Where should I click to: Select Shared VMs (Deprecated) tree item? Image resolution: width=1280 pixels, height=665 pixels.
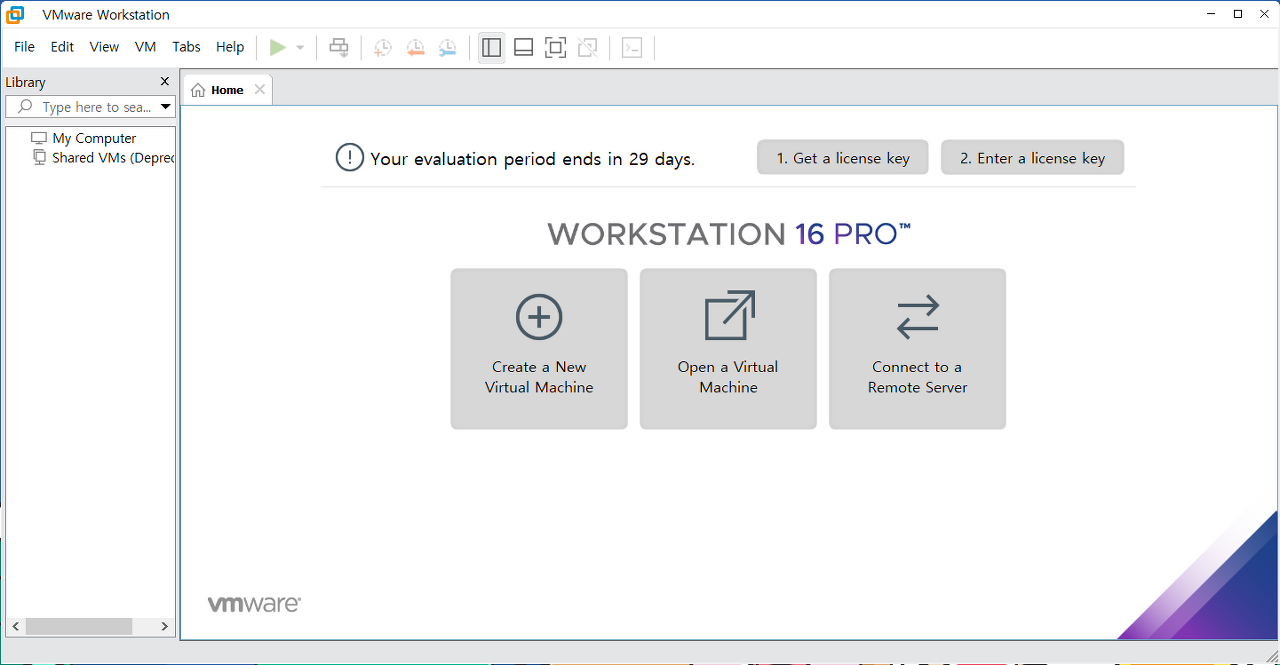pyautogui.click(x=113, y=158)
